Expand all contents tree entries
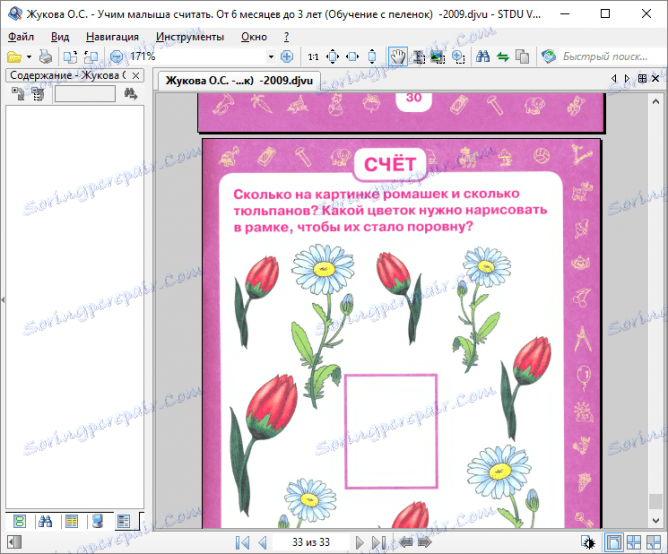 coord(18,94)
